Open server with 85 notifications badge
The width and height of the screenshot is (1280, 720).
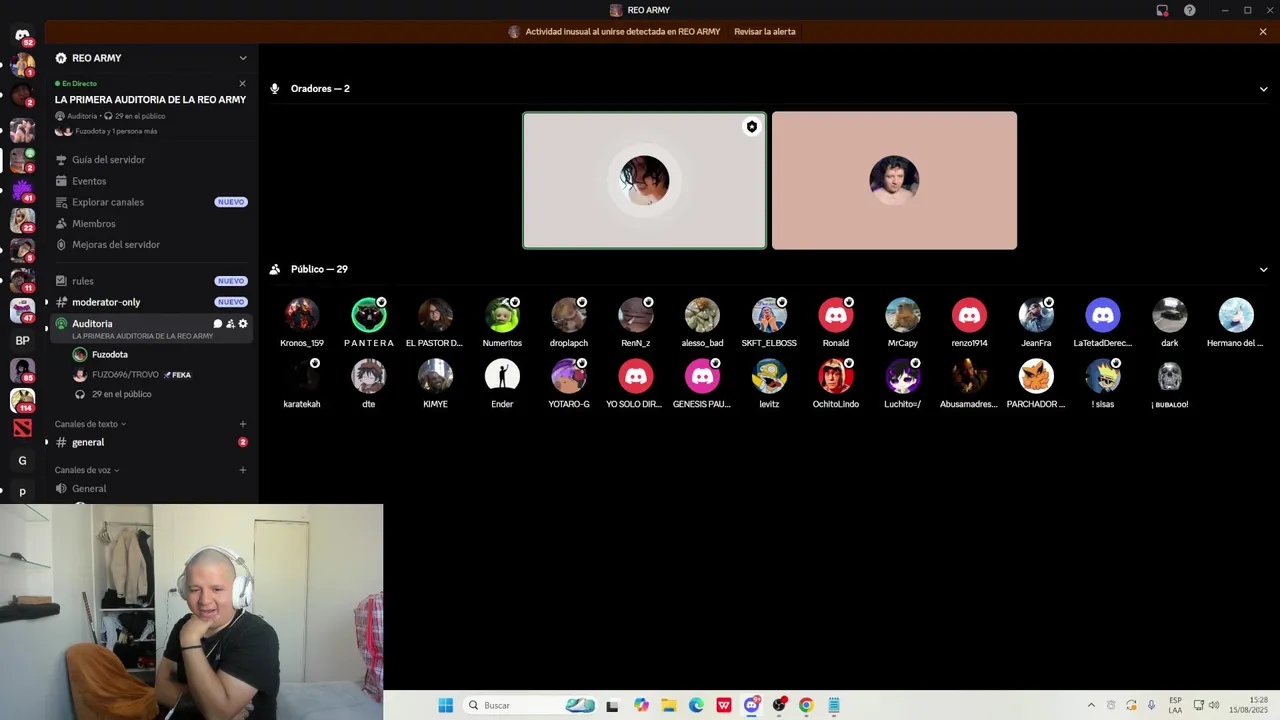pos(22,371)
